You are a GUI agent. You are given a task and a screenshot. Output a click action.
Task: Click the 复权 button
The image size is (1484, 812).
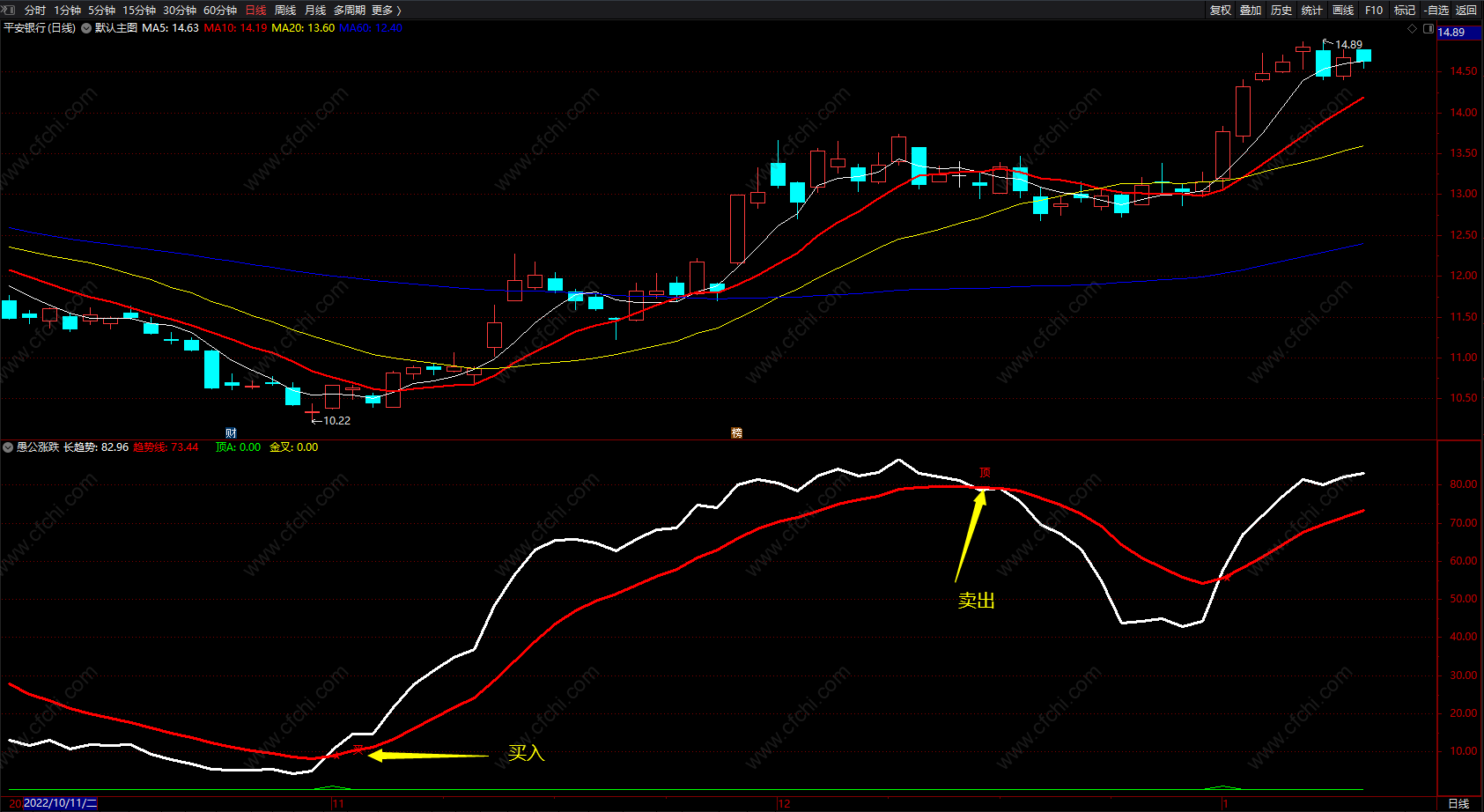(1221, 11)
